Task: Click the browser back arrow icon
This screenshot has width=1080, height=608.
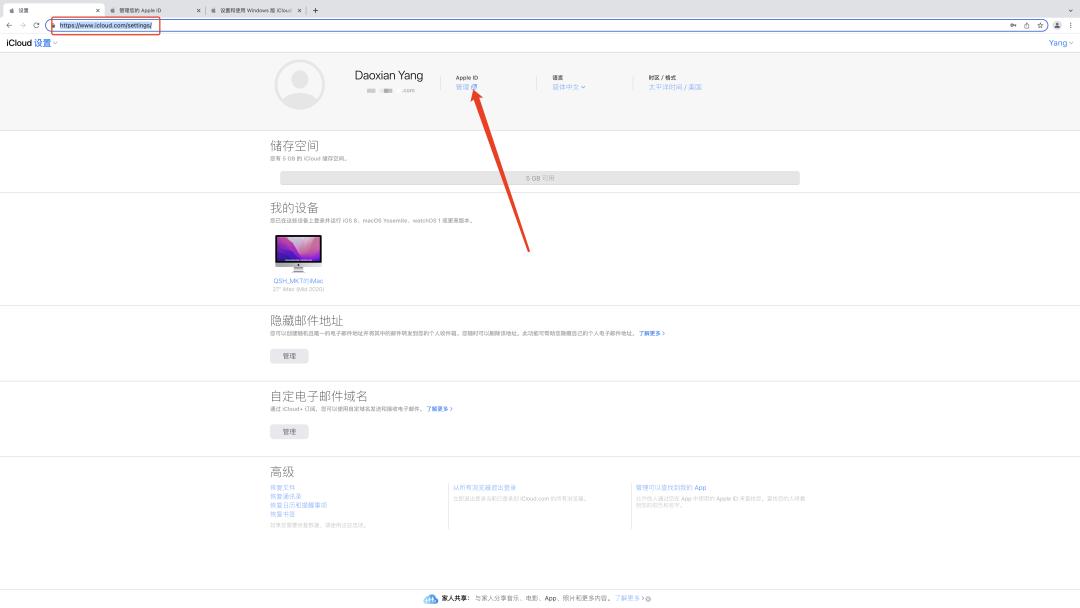Action: click(x=10, y=26)
